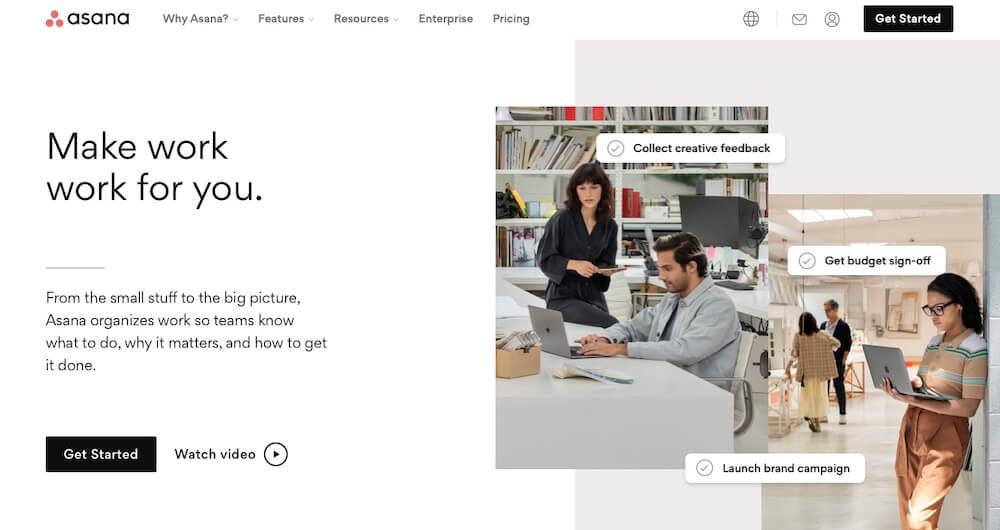Toggle the Launch brand campaign checkmark

click(704, 468)
